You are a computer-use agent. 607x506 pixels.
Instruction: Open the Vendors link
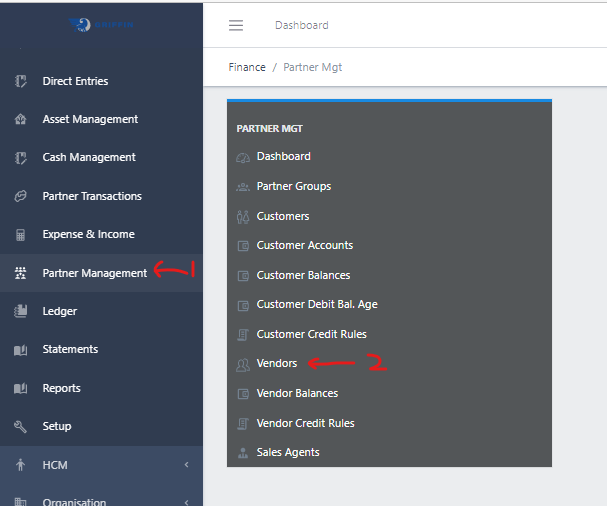[277, 364]
